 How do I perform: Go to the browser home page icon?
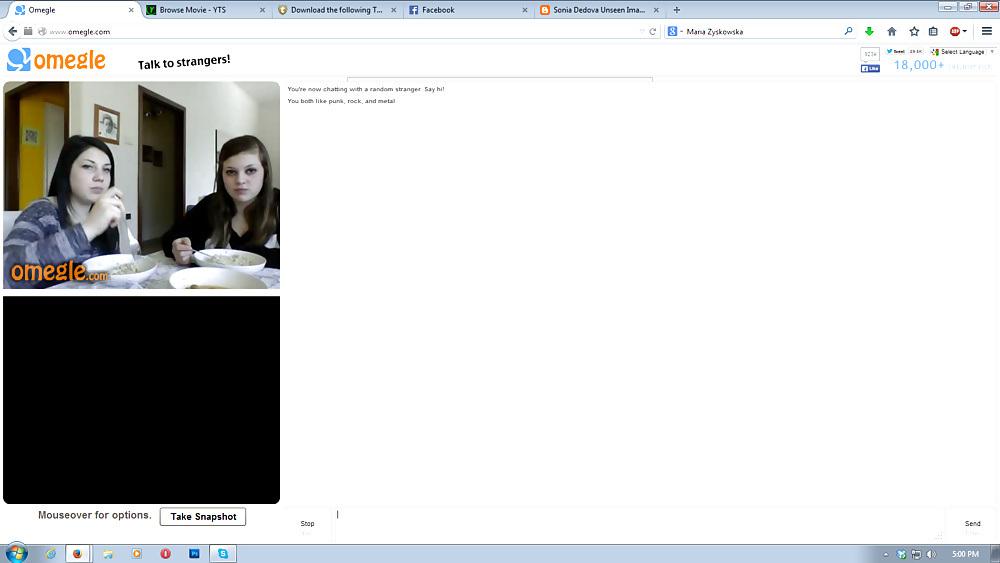(892, 31)
